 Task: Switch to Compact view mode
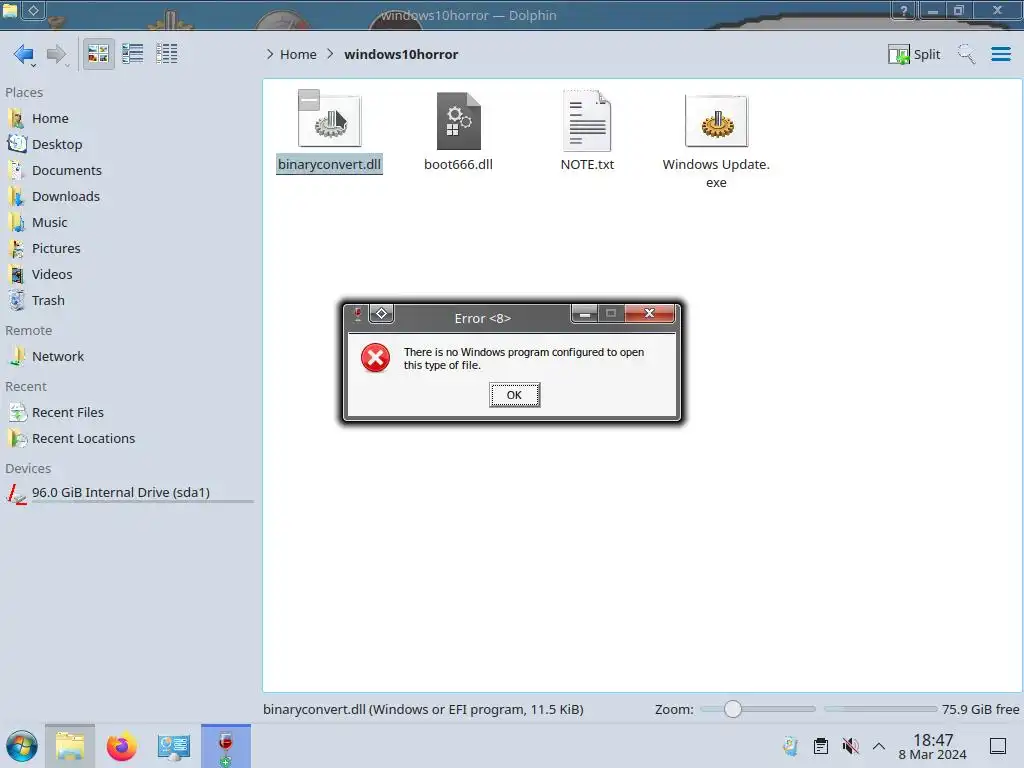[133, 54]
